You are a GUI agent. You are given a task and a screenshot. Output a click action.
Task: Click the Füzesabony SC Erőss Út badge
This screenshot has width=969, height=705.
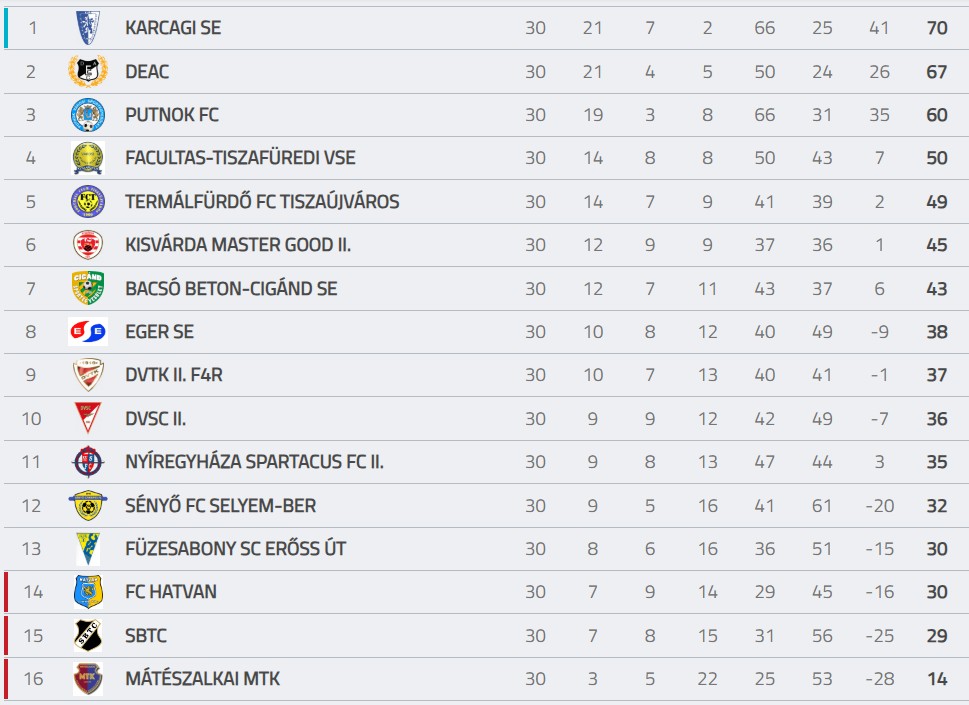coord(88,549)
